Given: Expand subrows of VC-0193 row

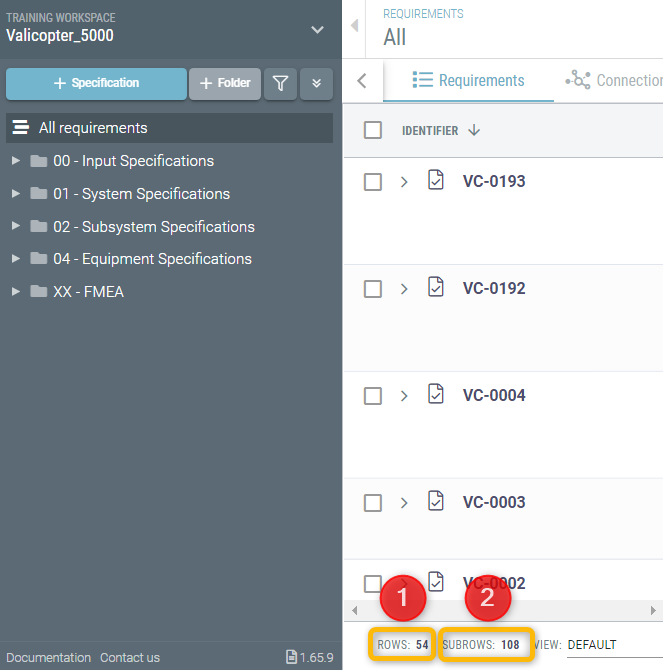Looking at the screenshot, I should [x=404, y=182].
